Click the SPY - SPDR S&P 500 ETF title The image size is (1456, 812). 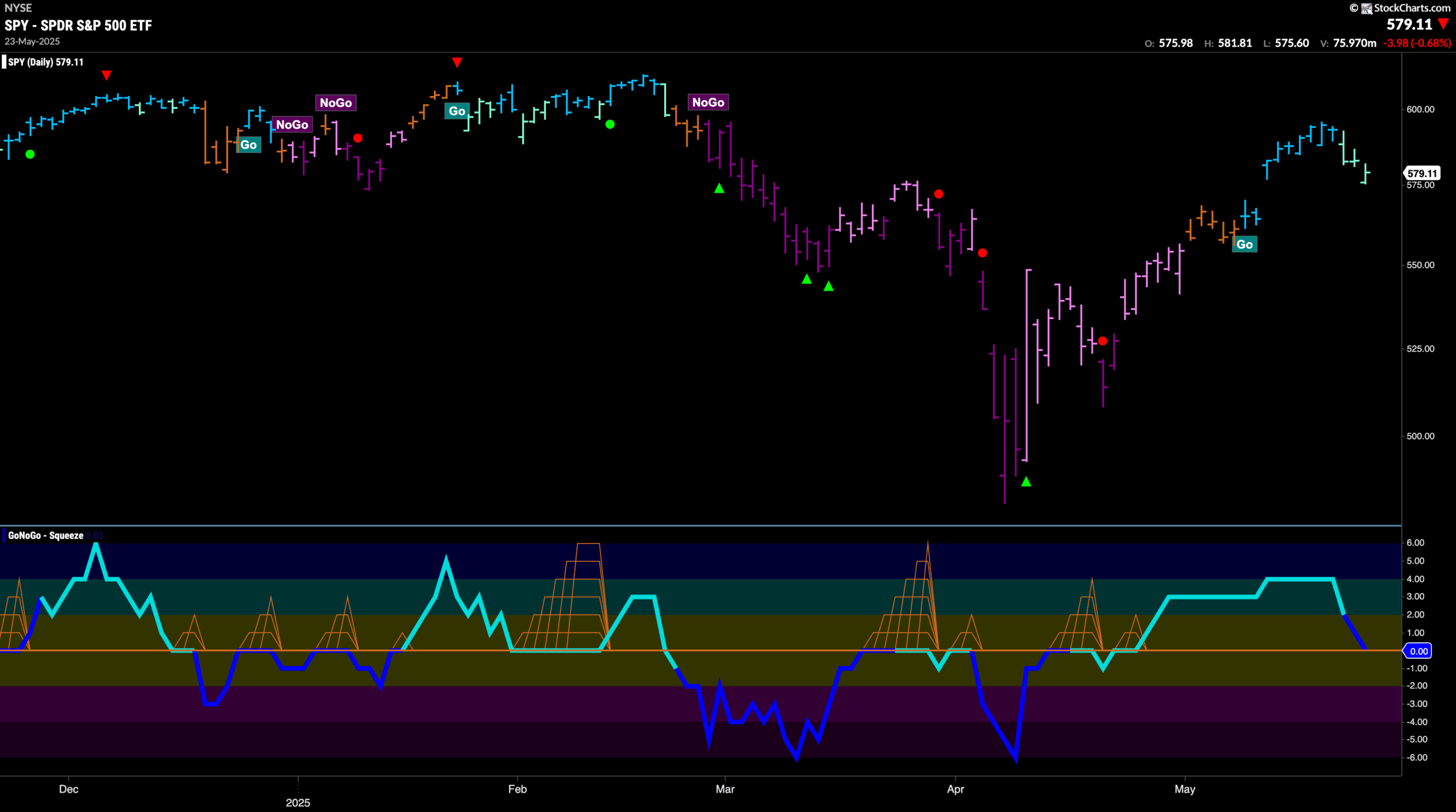coord(78,25)
